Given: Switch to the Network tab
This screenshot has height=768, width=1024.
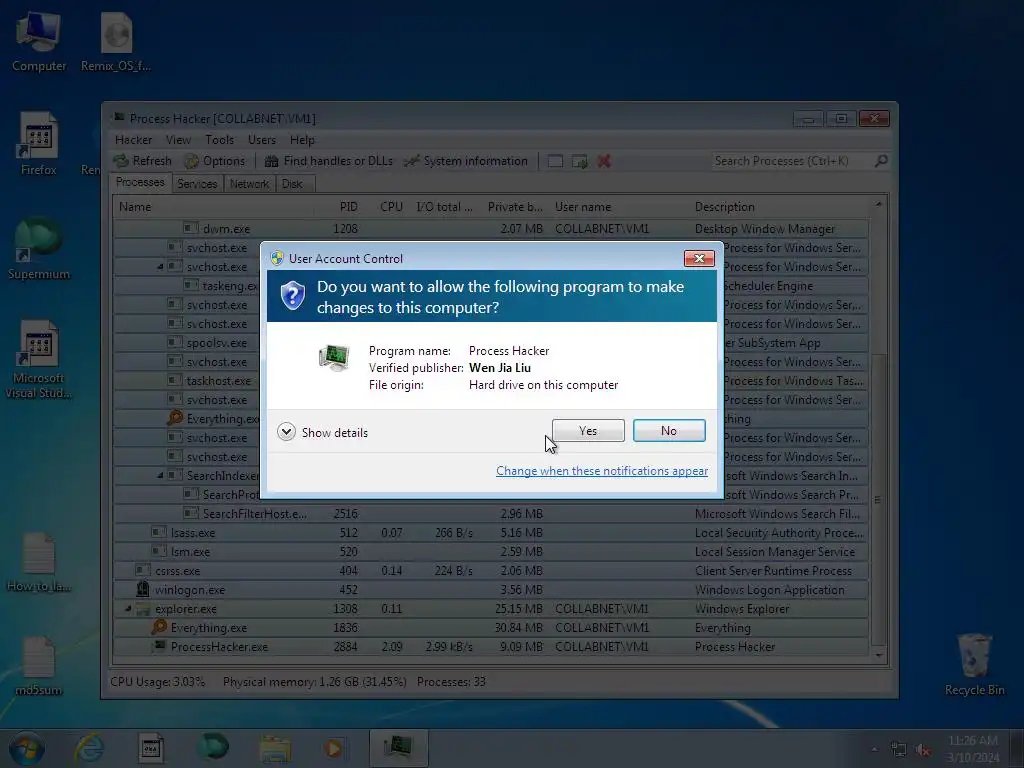Looking at the screenshot, I should pos(249,184).
